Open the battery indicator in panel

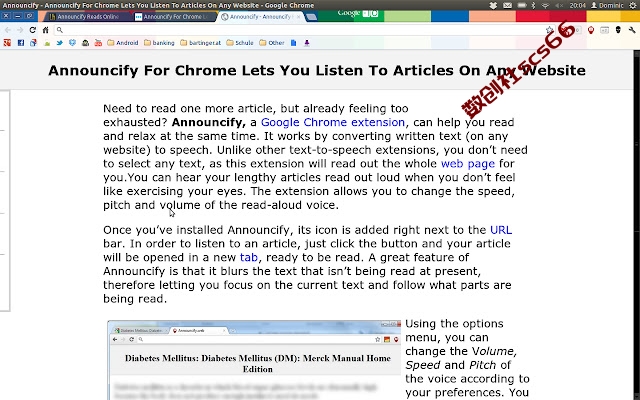pos(522,5)
